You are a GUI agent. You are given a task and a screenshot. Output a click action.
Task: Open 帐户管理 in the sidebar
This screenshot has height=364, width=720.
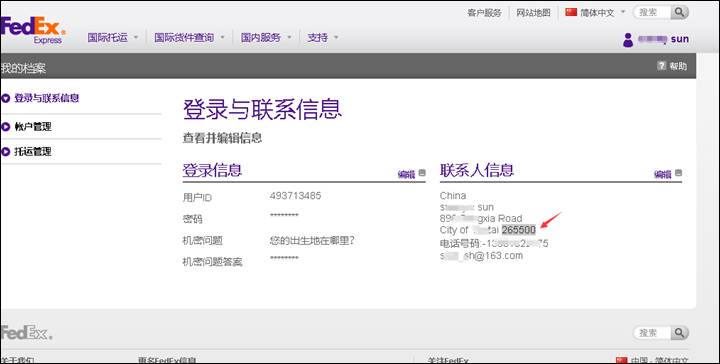coord(33,127)
